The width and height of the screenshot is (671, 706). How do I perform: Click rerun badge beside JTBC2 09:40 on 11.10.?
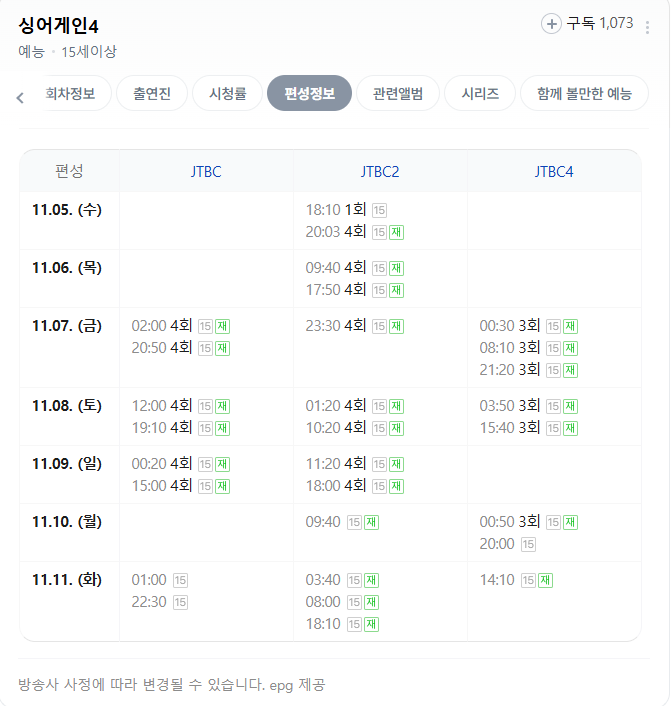pyautogui.click(x=371, y=522)
